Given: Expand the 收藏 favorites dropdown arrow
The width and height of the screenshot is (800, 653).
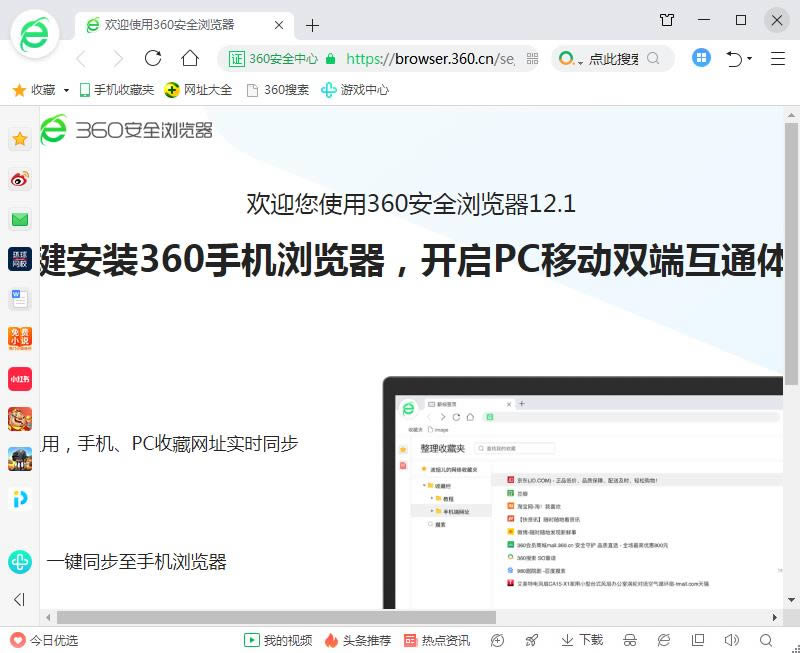Looking at the screenshot, I should (66, 90).
